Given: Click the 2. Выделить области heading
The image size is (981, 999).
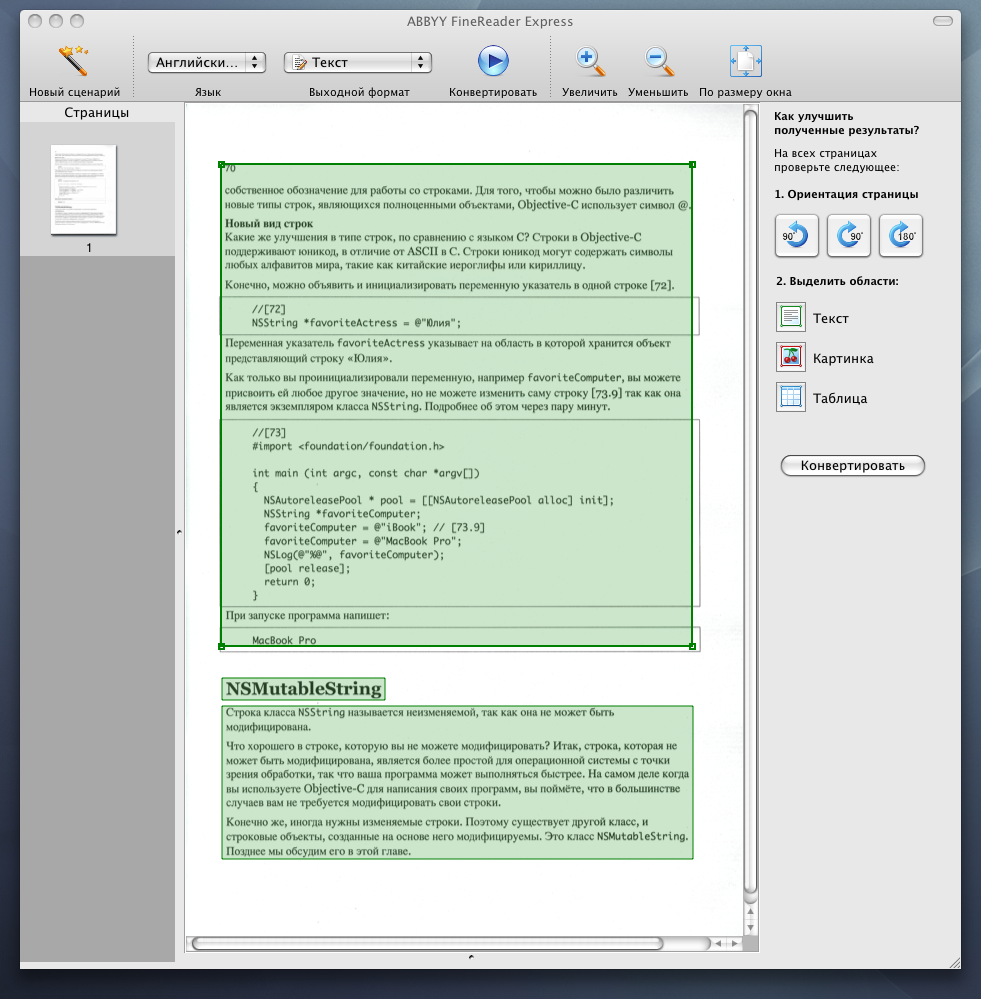Looking at the screenshot, I should [837, 281].
